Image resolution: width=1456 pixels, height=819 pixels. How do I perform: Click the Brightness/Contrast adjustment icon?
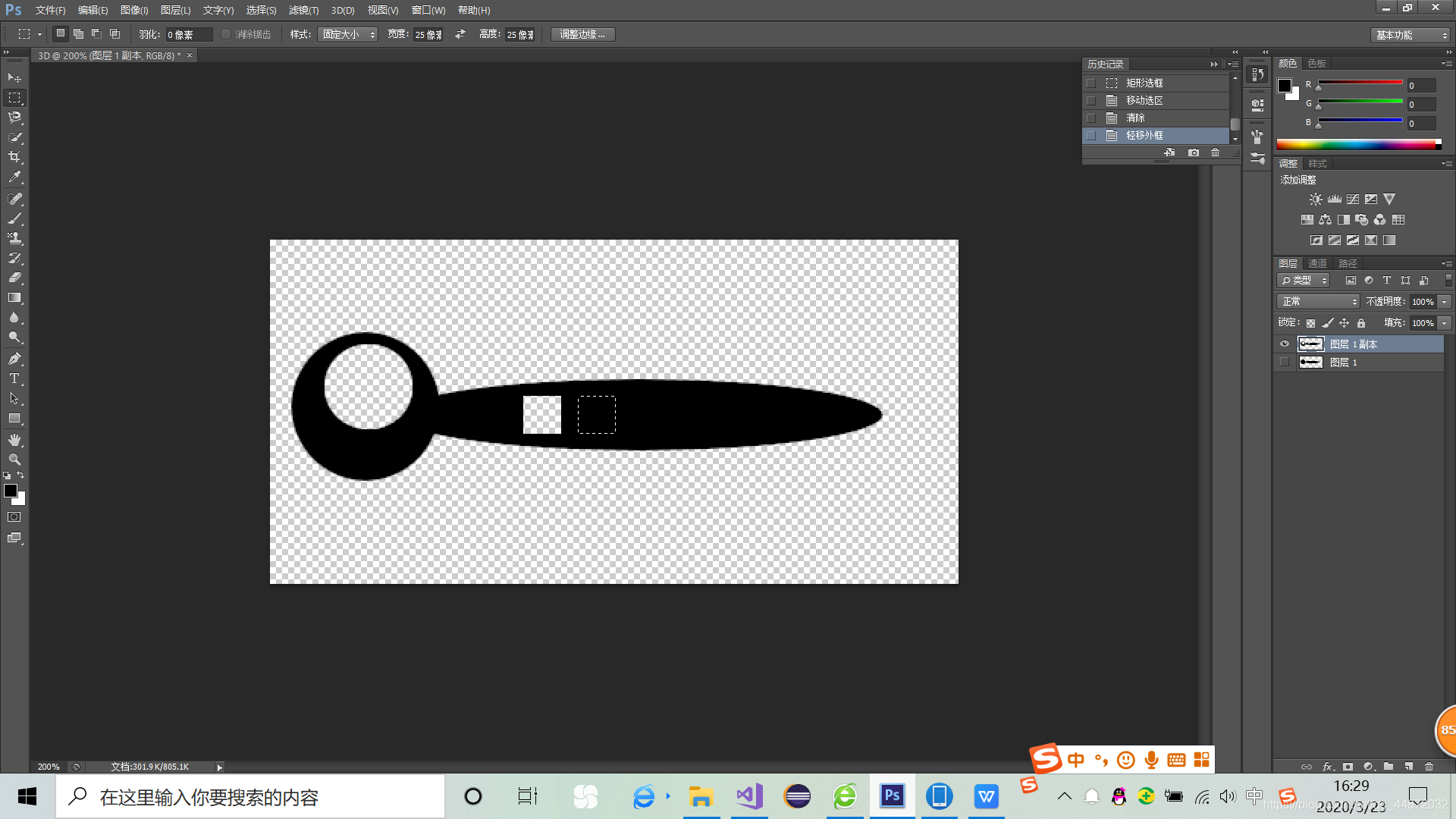pos(1316,199)
